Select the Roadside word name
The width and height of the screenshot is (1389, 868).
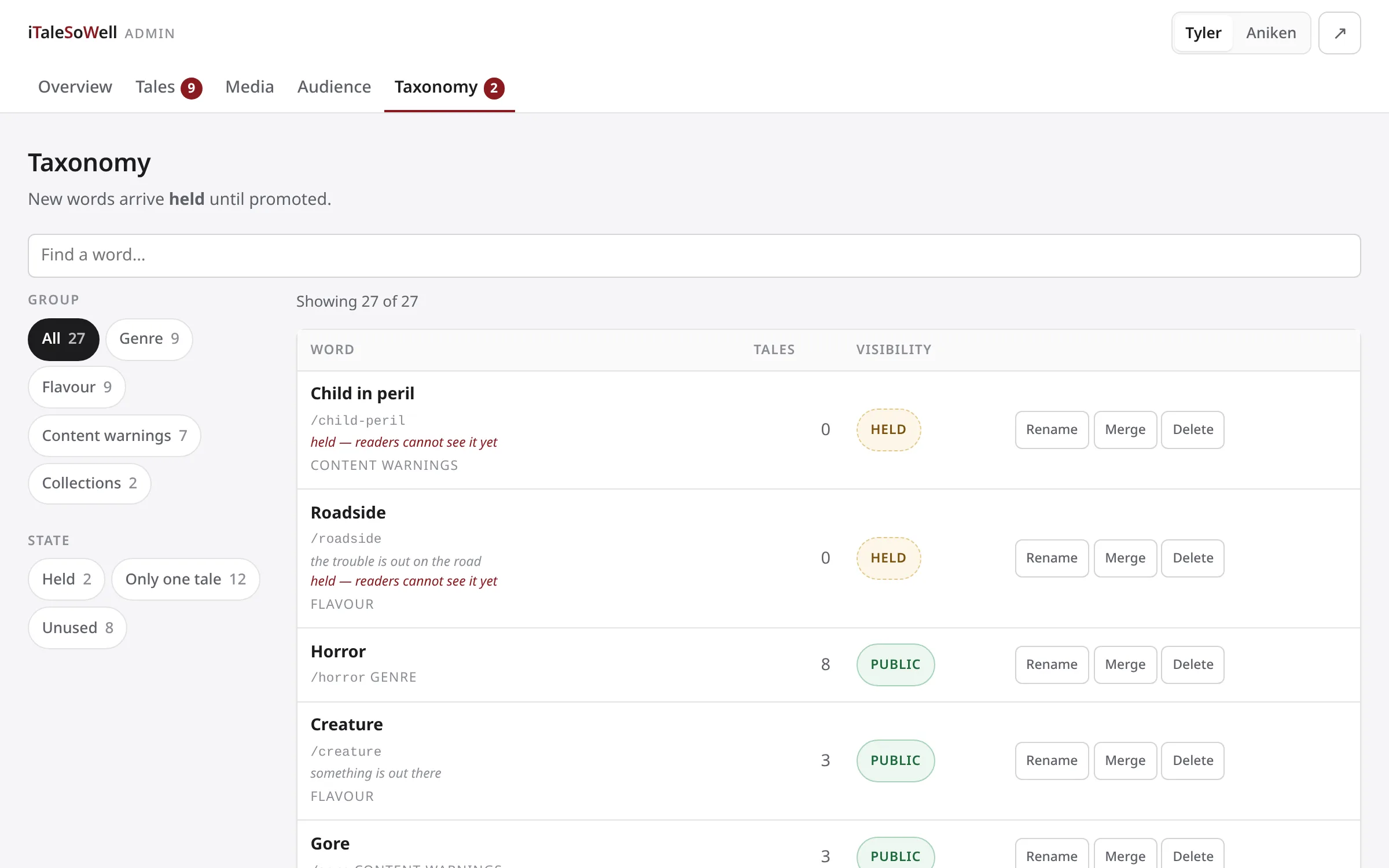348,513
